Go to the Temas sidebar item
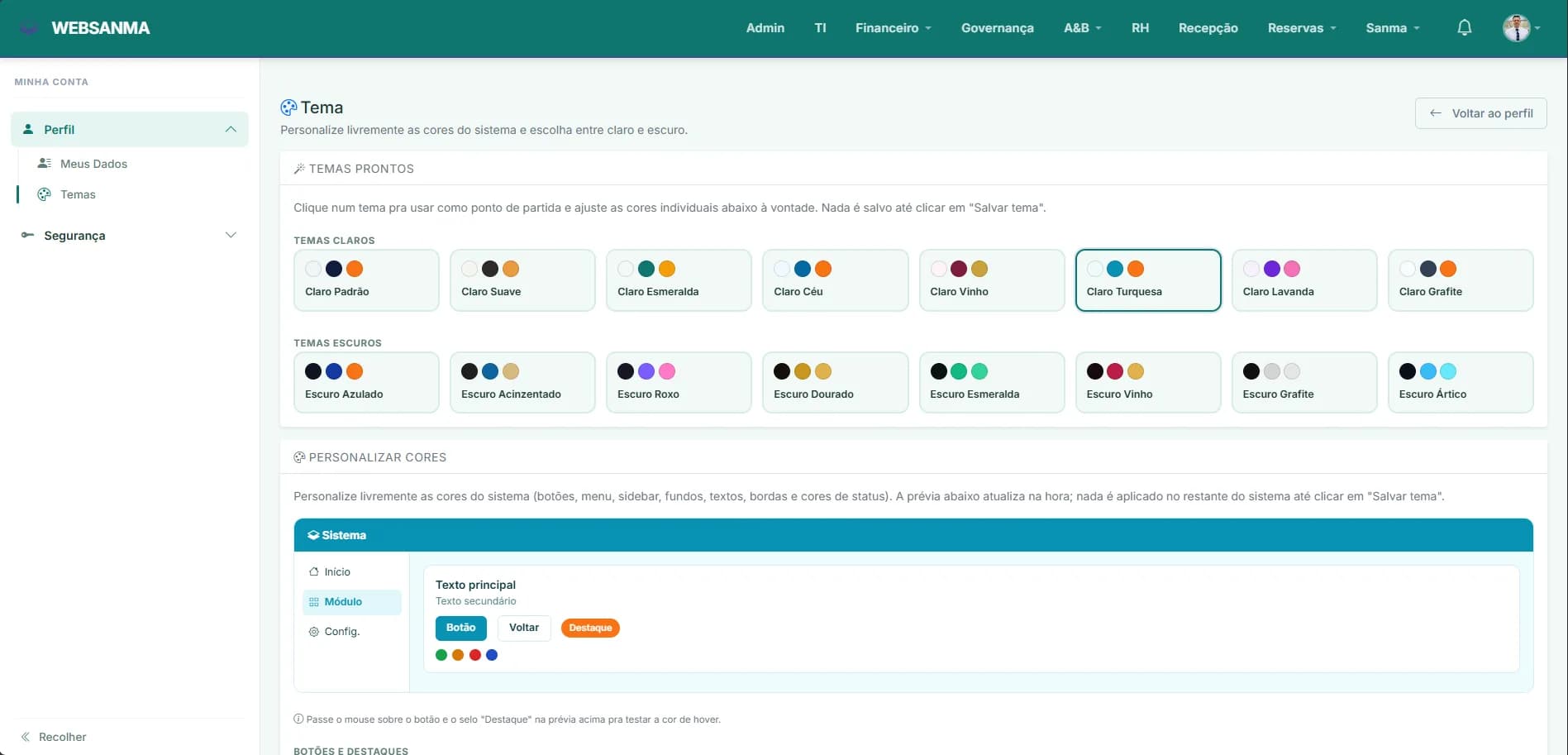 (78, 194)
